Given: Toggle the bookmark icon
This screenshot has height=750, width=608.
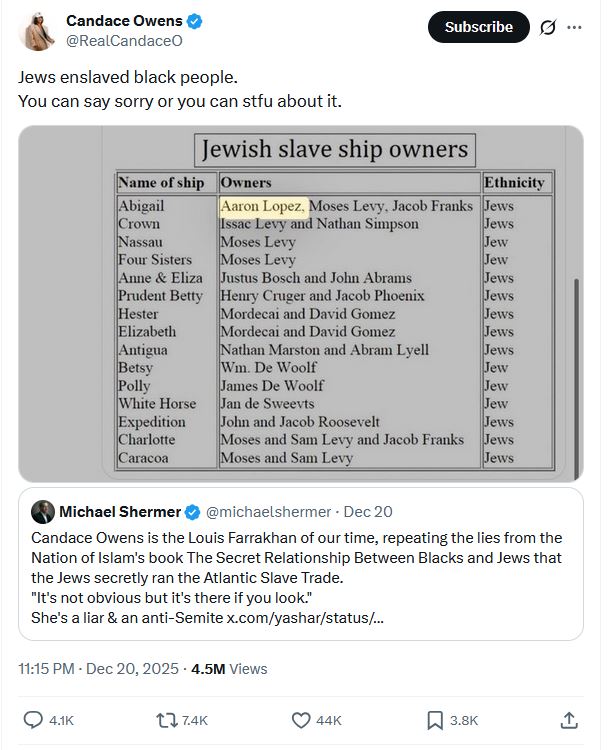Looking at the screenshot, I should pyautogui.click(x=435, y=719).
